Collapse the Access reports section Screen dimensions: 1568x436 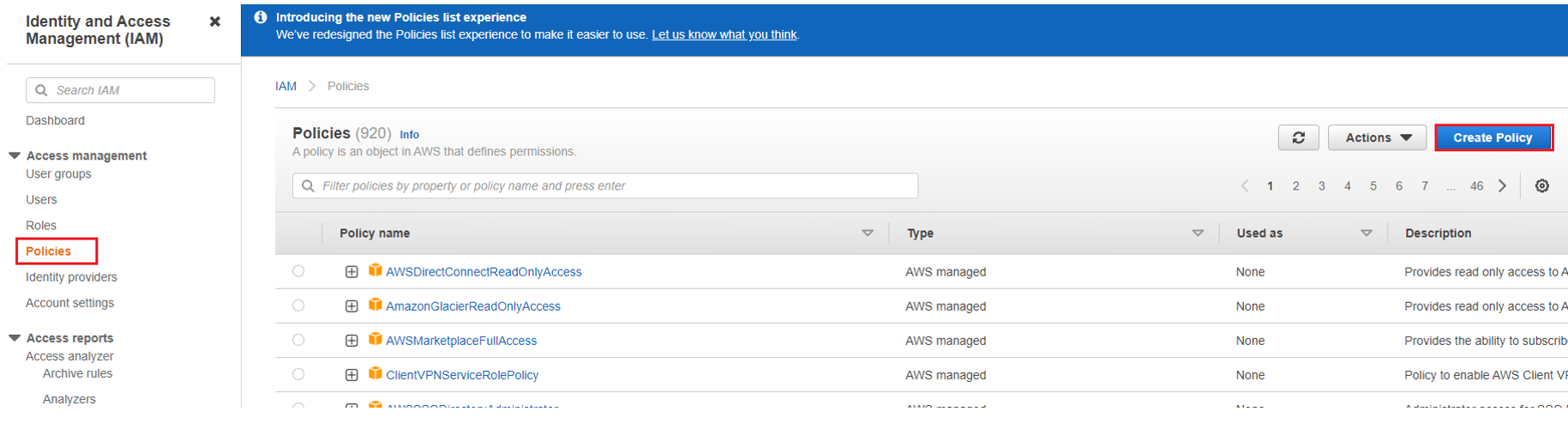pyautogui.click(x=15, y=338)
